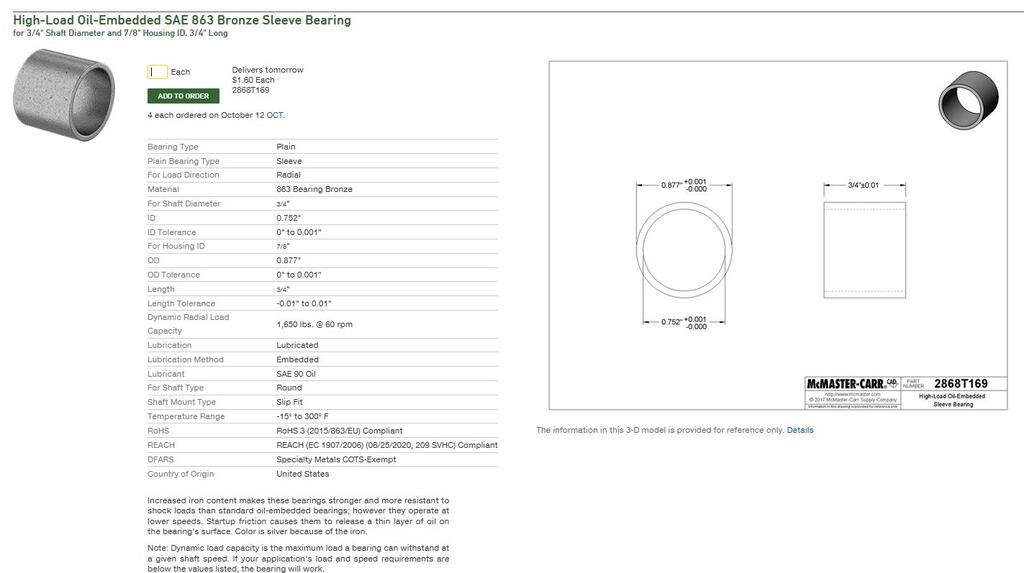This screenshot has width=1024, height=573.
Task: Click the 'Note: Dynamic load capacity' paragraph
Action: point(298,559)
